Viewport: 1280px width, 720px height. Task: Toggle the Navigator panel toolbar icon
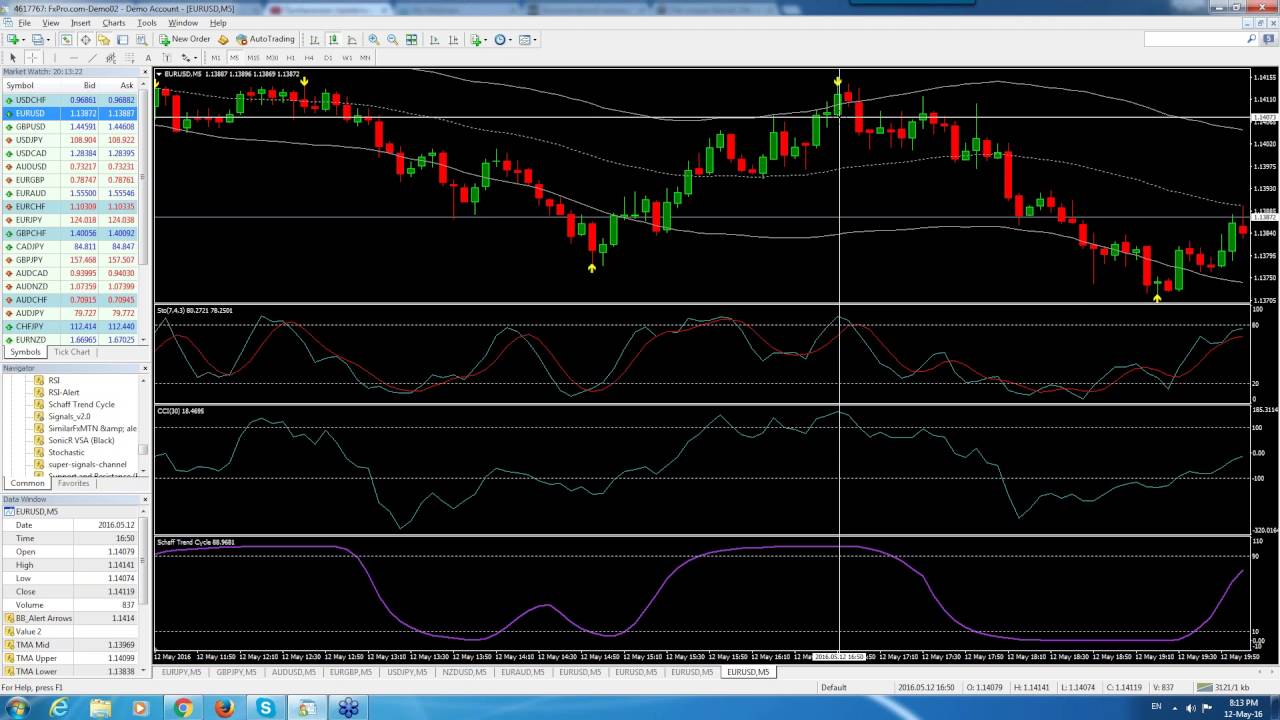coord(103,40)
